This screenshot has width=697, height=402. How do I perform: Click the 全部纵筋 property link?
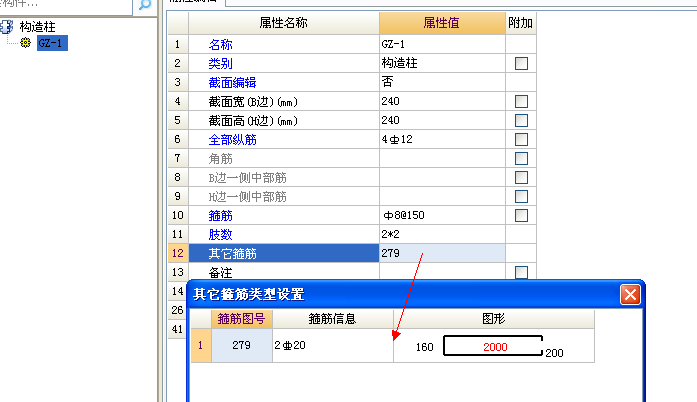pos(232,140)
